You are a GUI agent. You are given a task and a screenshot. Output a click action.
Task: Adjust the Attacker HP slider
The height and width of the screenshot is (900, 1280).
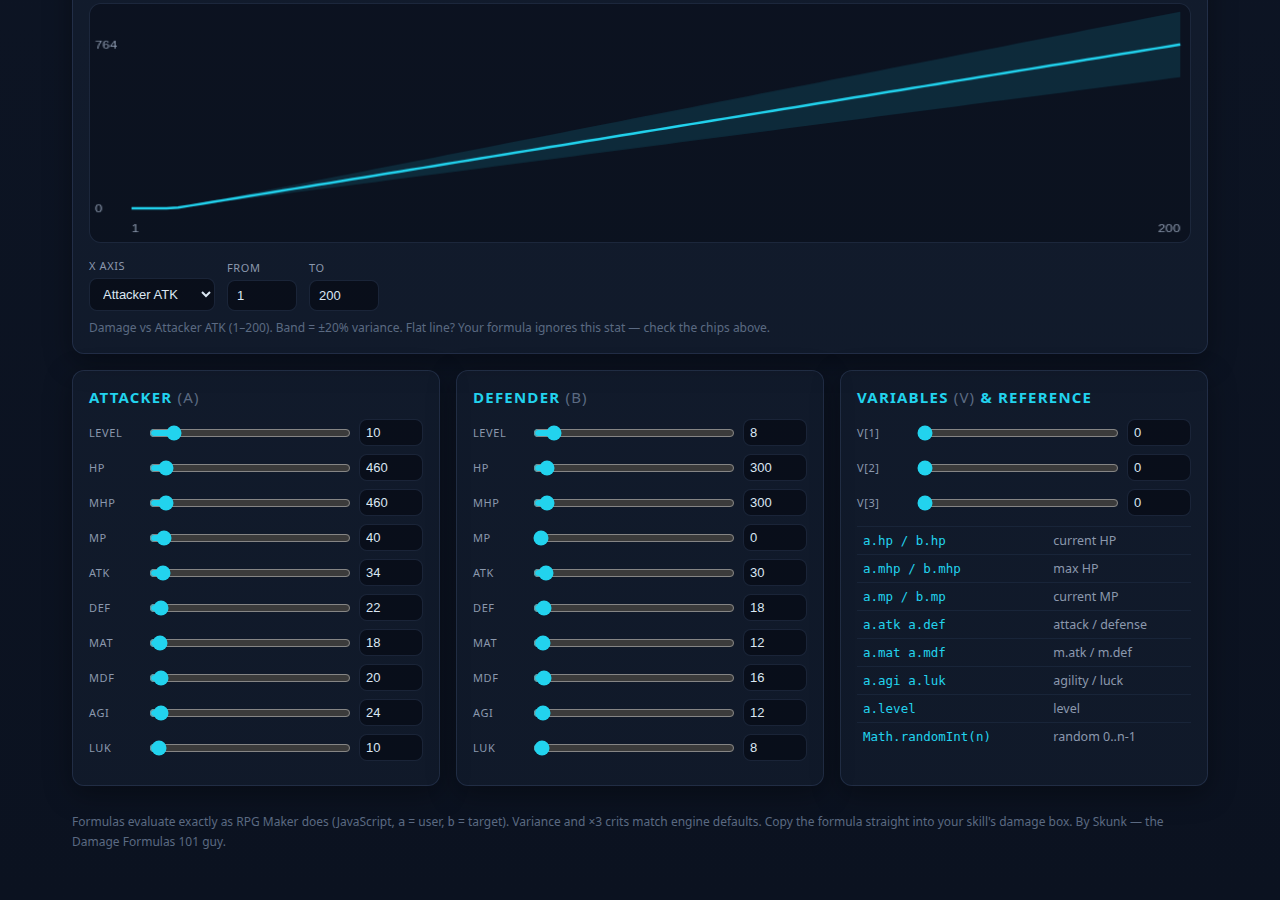(x=250, y=468)
